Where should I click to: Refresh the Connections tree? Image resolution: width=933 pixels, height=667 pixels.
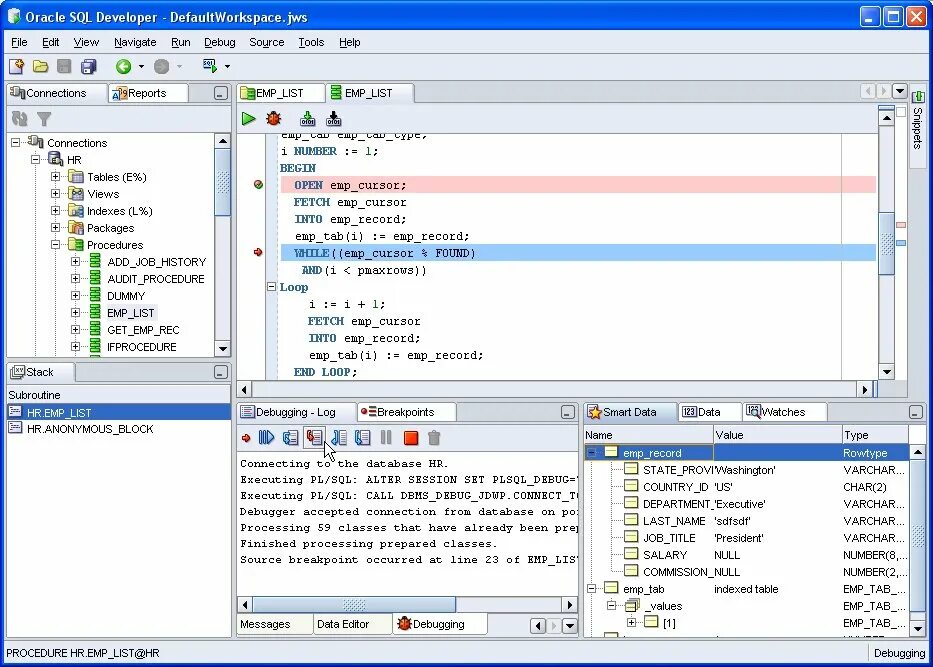20,118
